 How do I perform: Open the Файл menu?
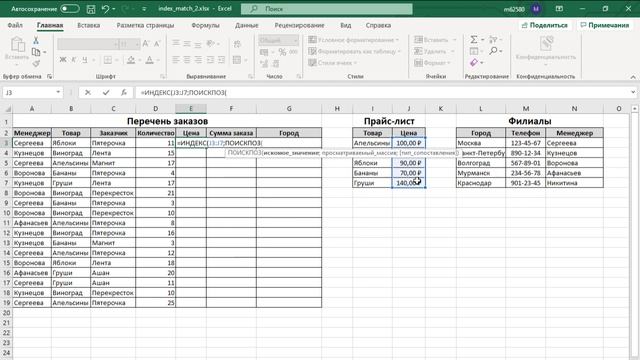(15, 25)
